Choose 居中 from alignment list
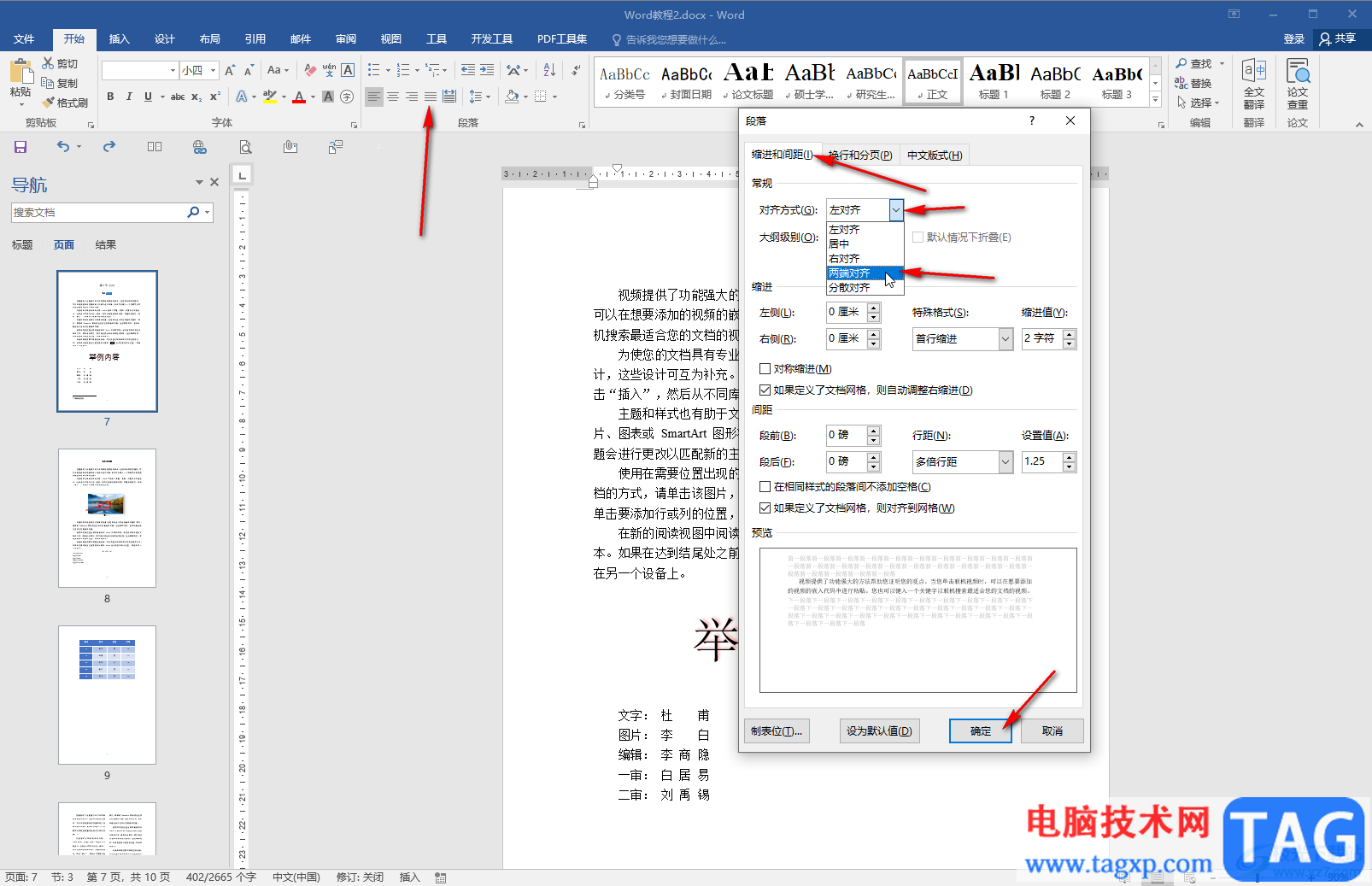 pyautogui.click(x=865, y=244)
